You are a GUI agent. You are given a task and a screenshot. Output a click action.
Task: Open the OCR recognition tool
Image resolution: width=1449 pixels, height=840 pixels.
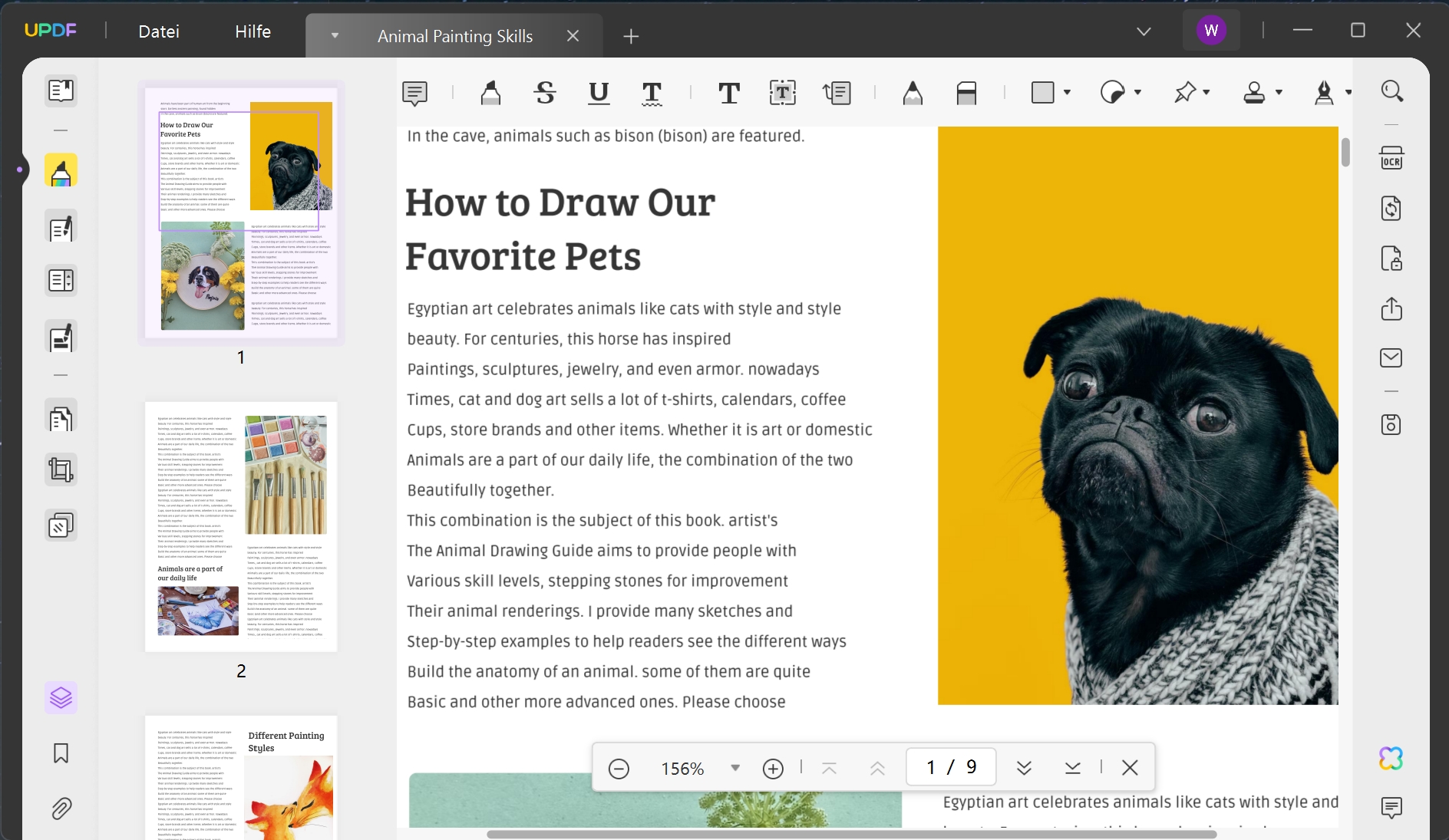tap(1391, 159)
